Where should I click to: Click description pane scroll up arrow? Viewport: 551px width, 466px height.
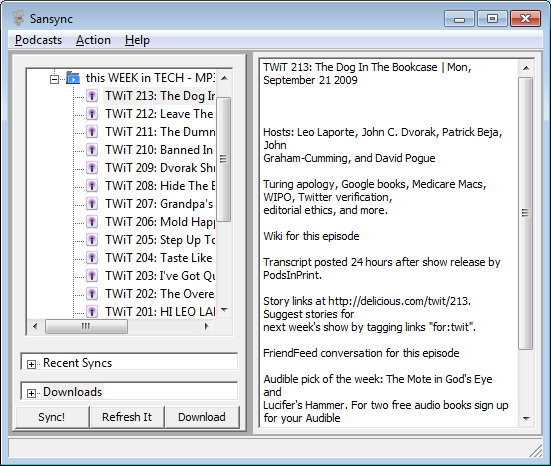526,68
